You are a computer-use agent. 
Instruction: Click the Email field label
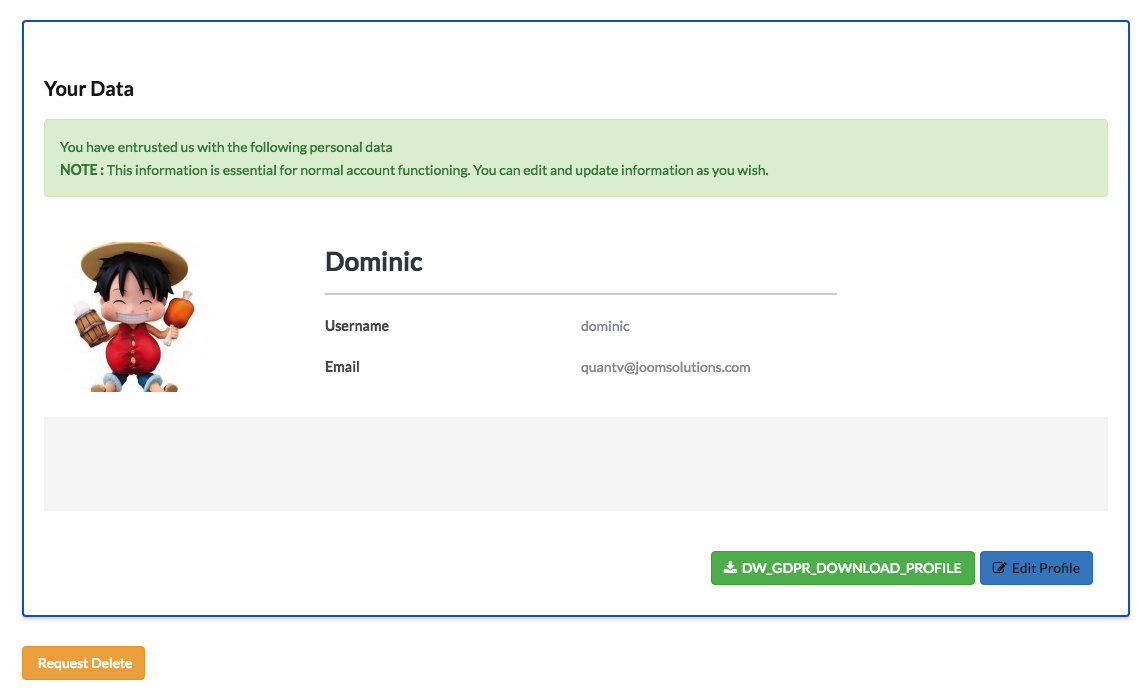(x=342, y=366)
